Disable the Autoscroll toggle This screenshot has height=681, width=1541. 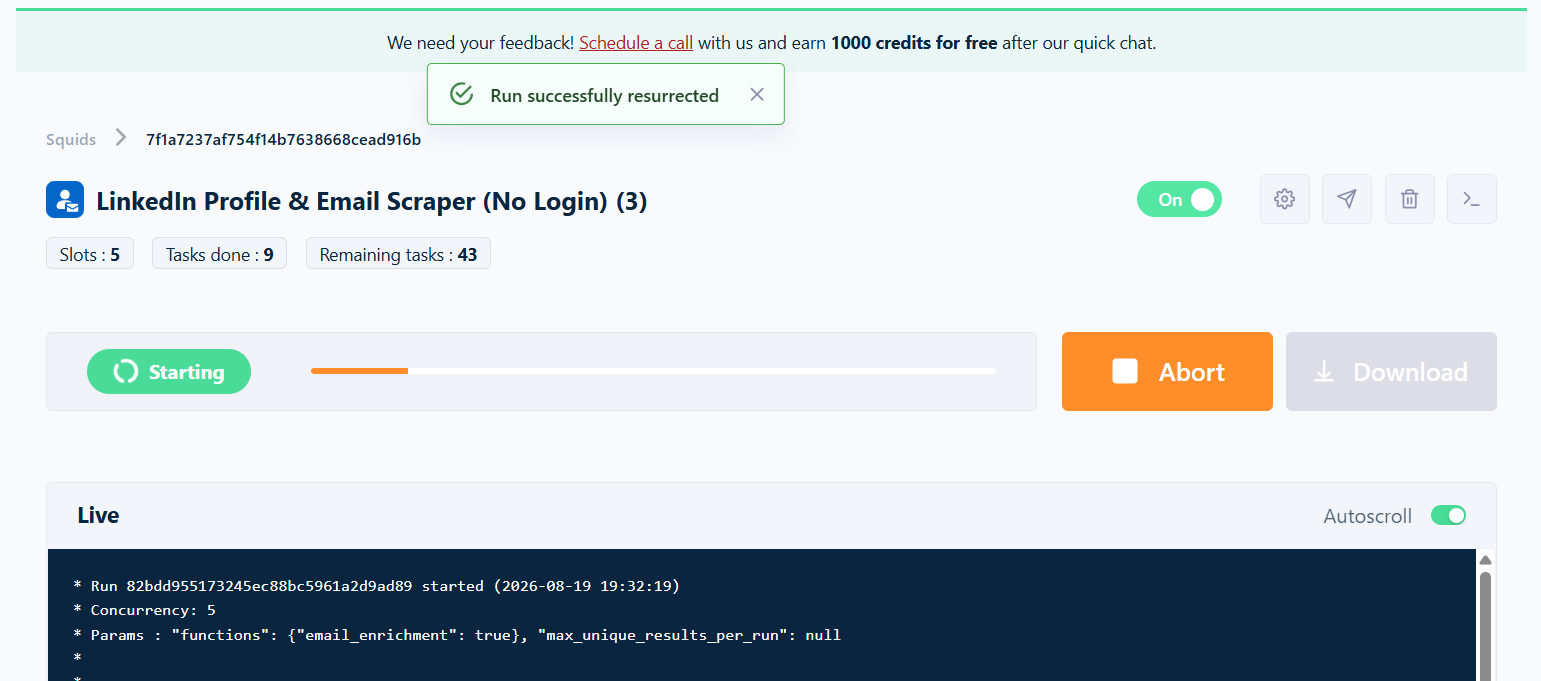tap(1448, 515)
